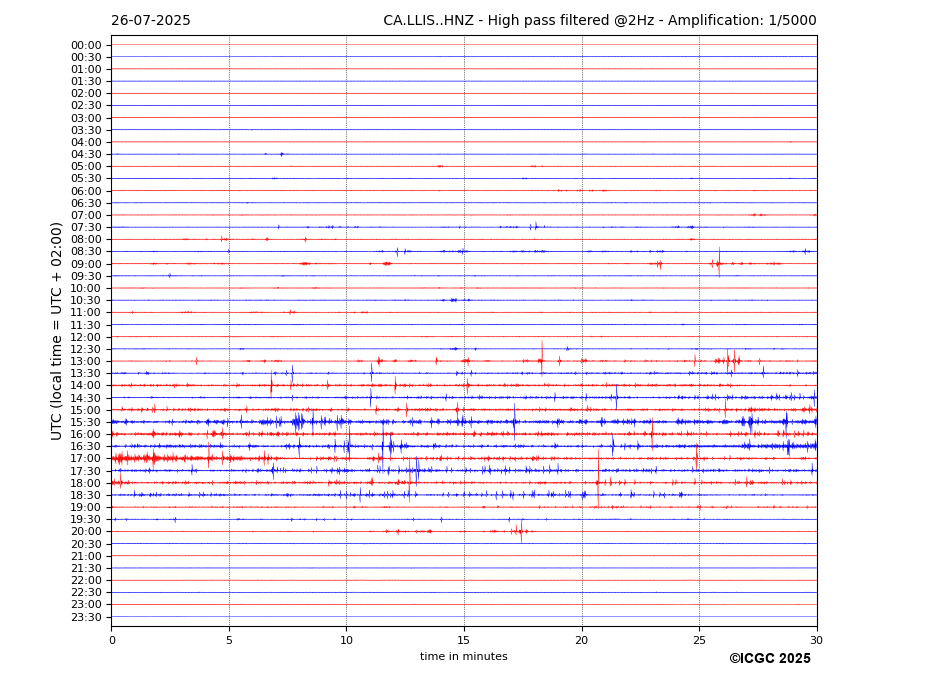Click the x-axis tick label 20
927x696 pixels.
pyautogui.click(x=582, y=640)
